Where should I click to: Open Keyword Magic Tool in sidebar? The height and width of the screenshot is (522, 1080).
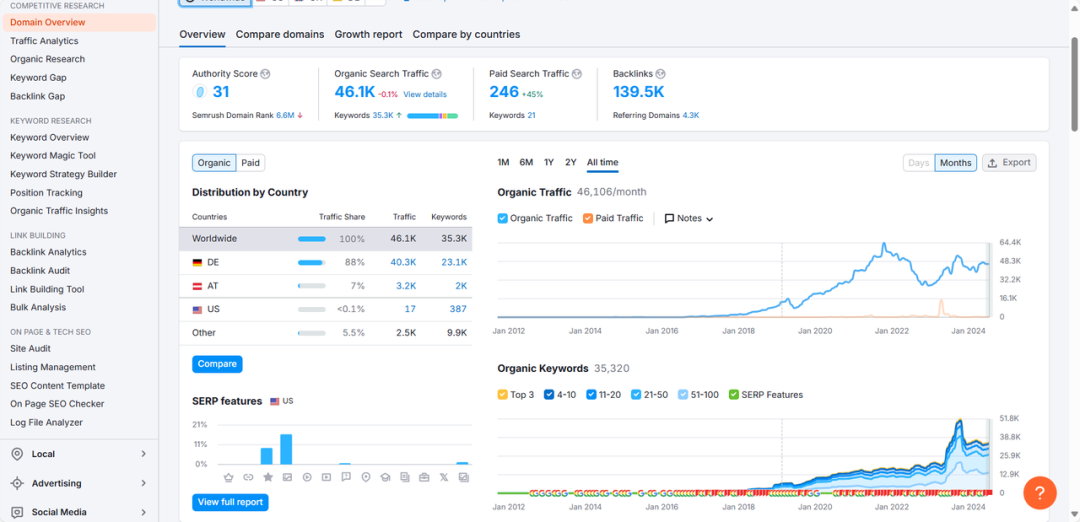(53, 156)
